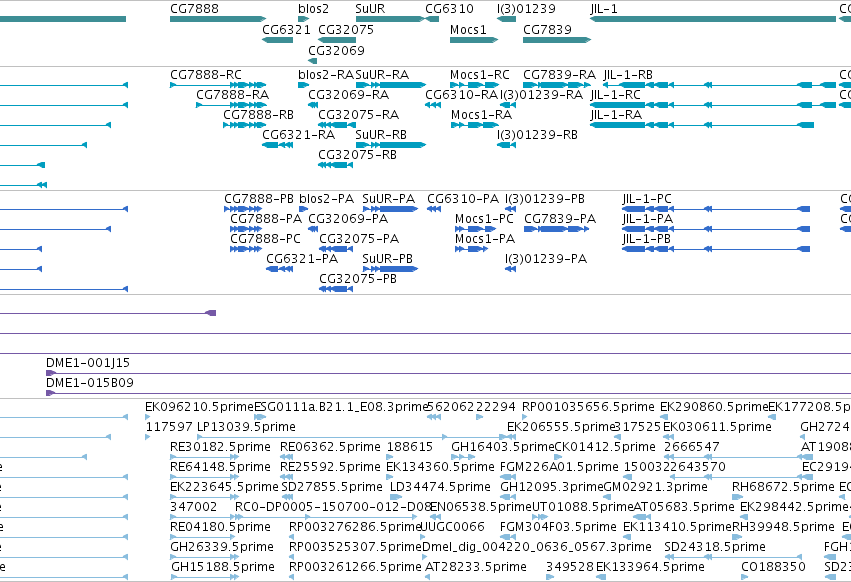The image size is (851, 582).
Task: Click the Mocs1 gene label
Action: coord(468,29)
